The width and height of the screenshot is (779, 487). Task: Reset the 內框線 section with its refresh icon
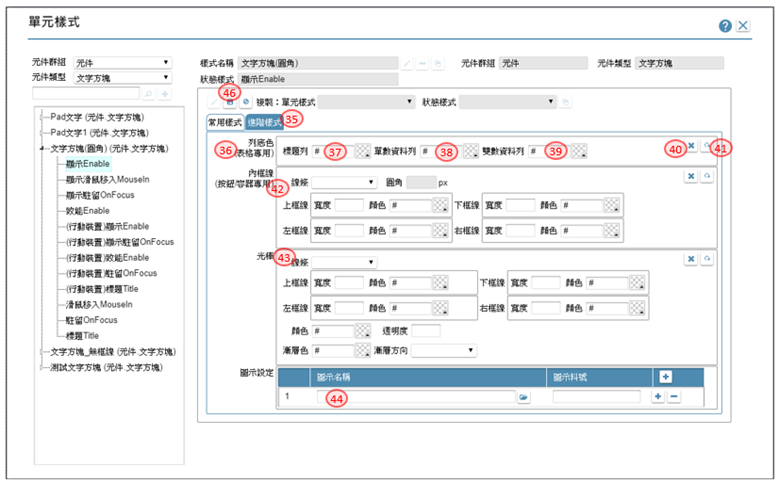(x=707, y=176)
